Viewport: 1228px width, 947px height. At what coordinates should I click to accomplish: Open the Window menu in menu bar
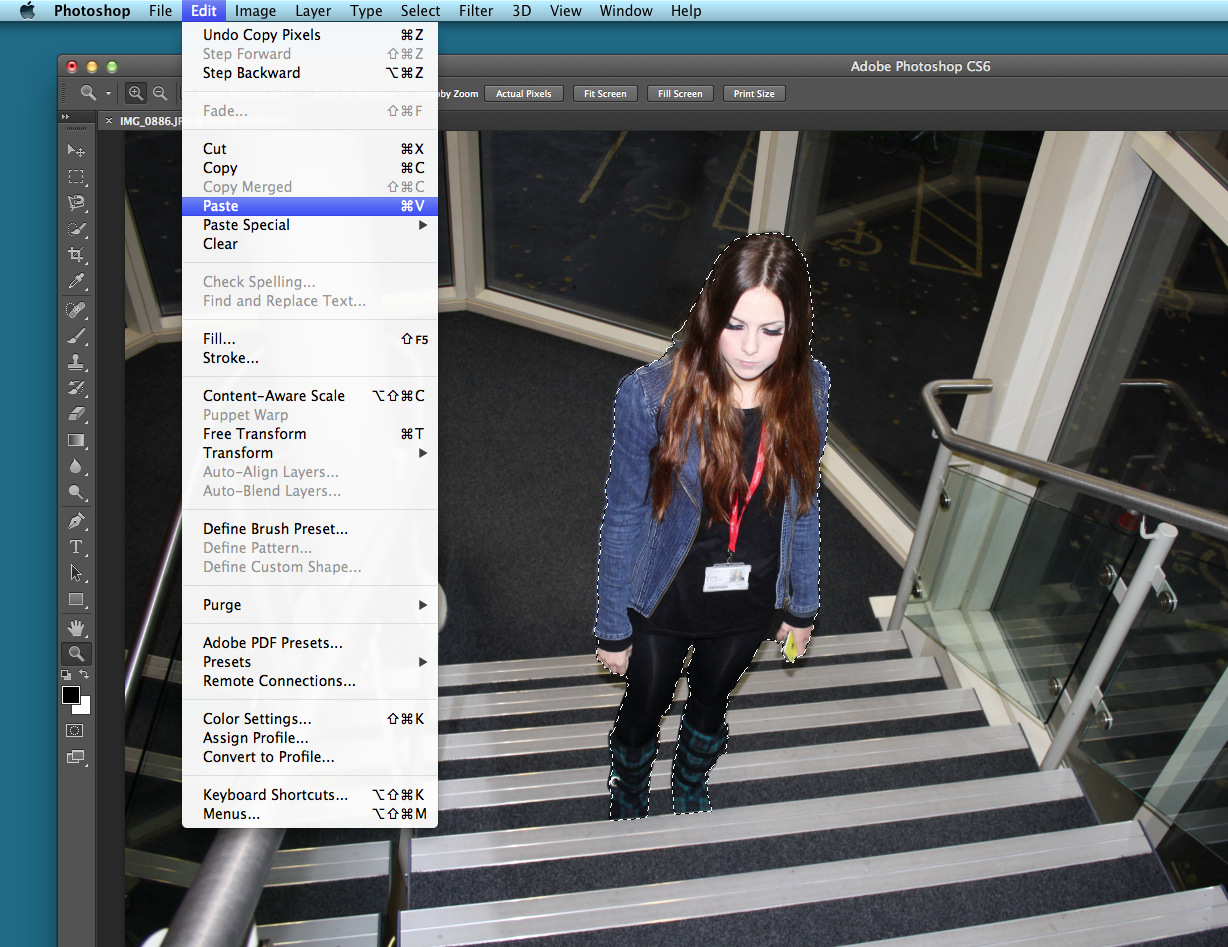[x=624, y=11]
